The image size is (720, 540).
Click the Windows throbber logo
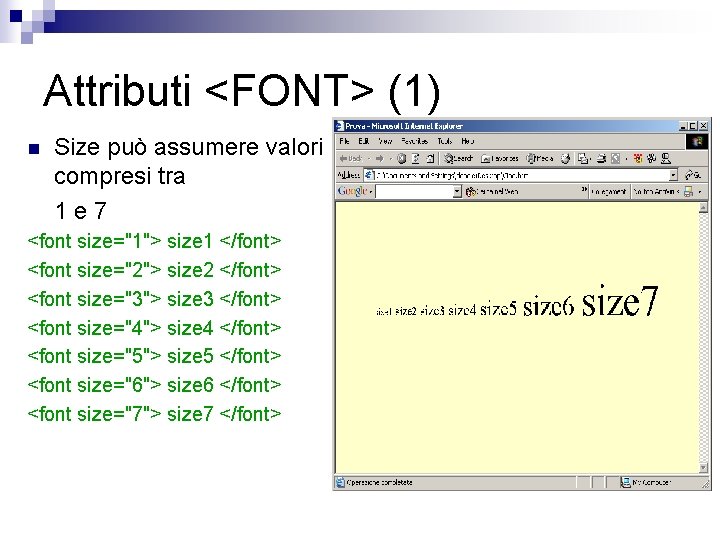click(x=697, y=141)
